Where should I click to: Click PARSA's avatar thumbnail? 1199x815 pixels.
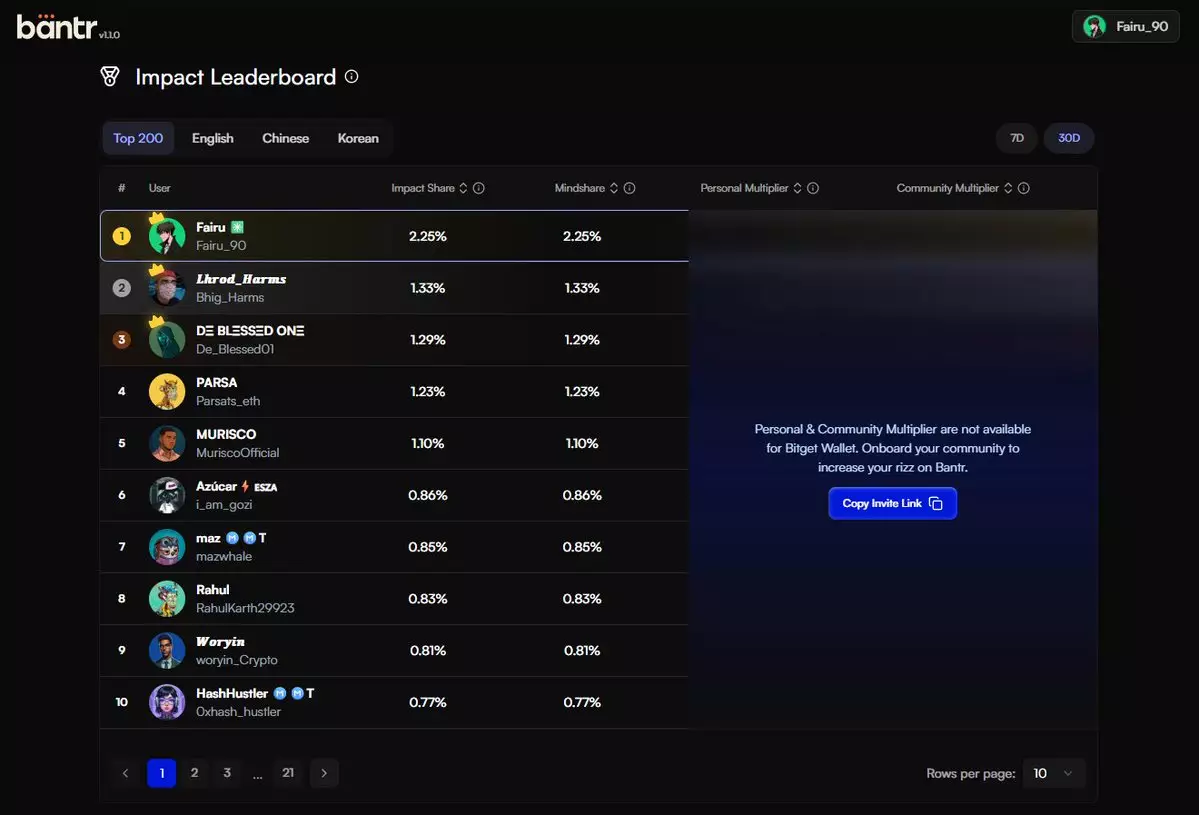click(x=167, y=391)
